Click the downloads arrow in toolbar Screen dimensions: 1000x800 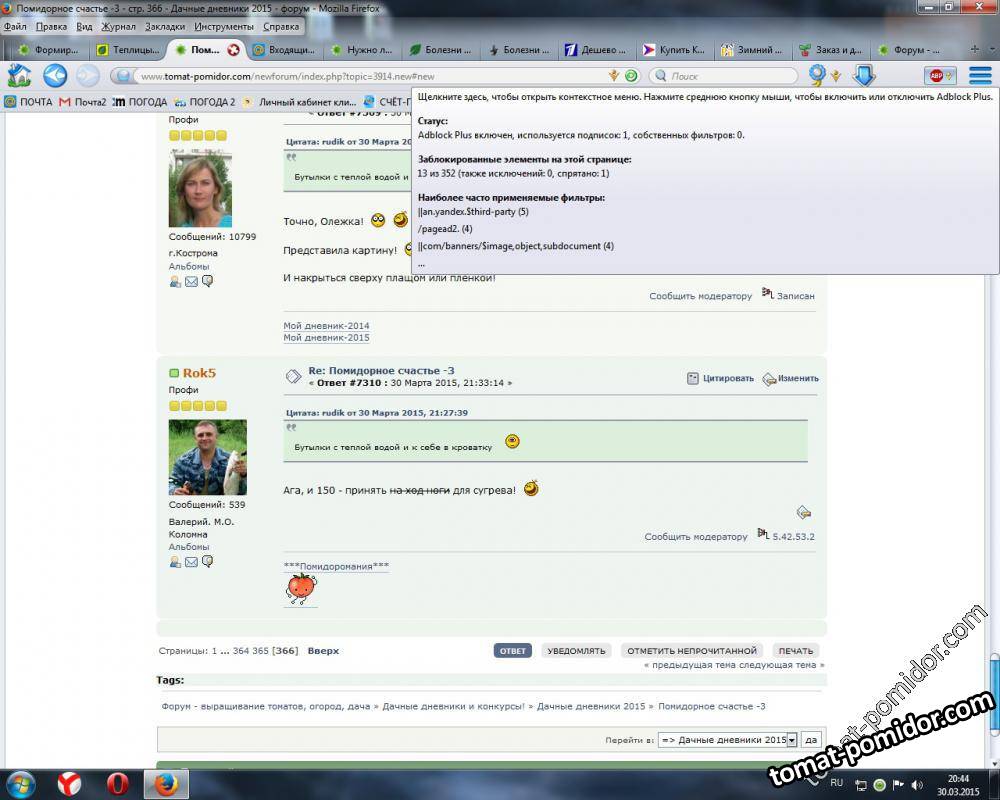click(863, 75)
